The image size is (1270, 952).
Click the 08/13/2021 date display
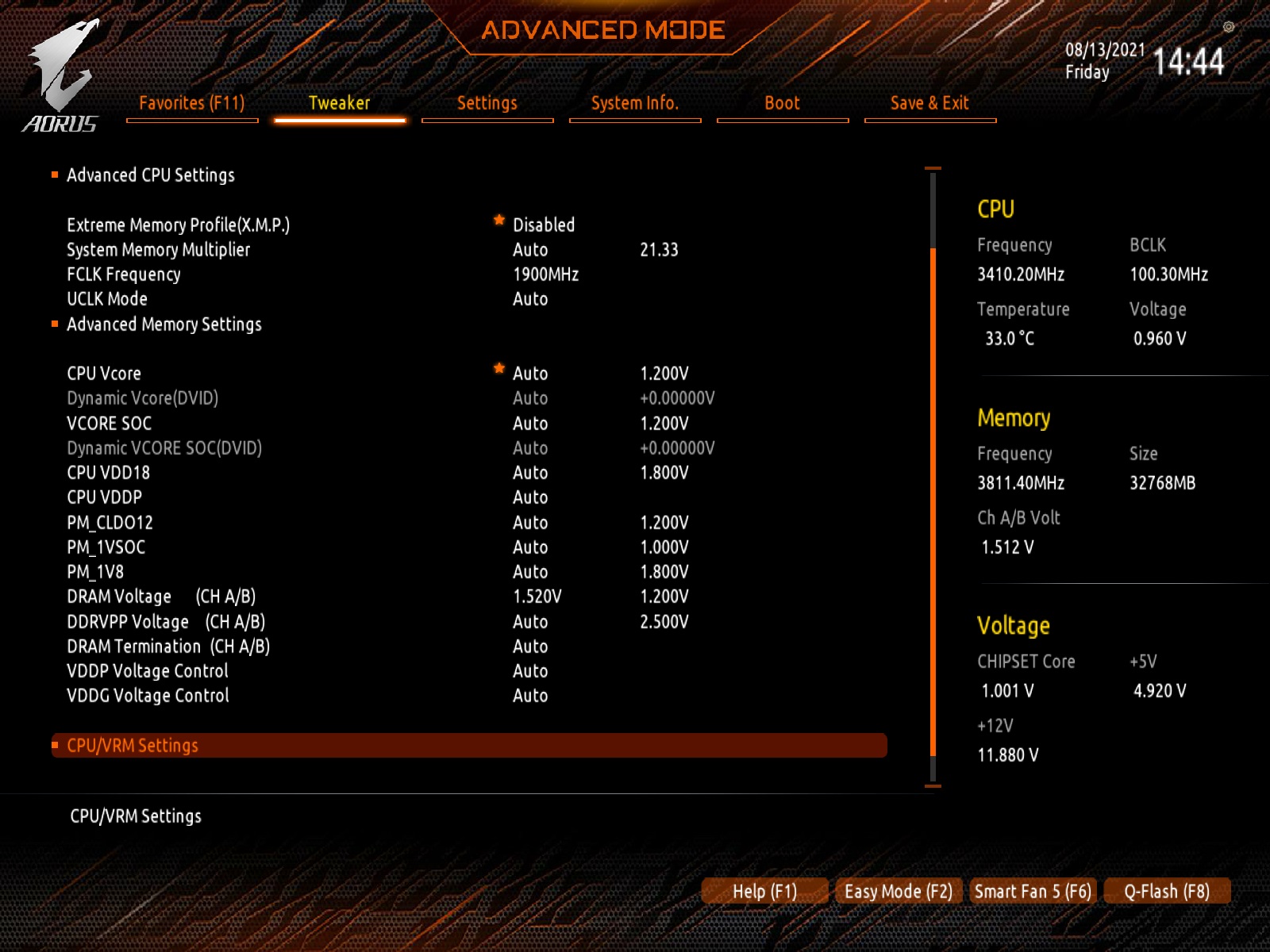click(1105, 49)
